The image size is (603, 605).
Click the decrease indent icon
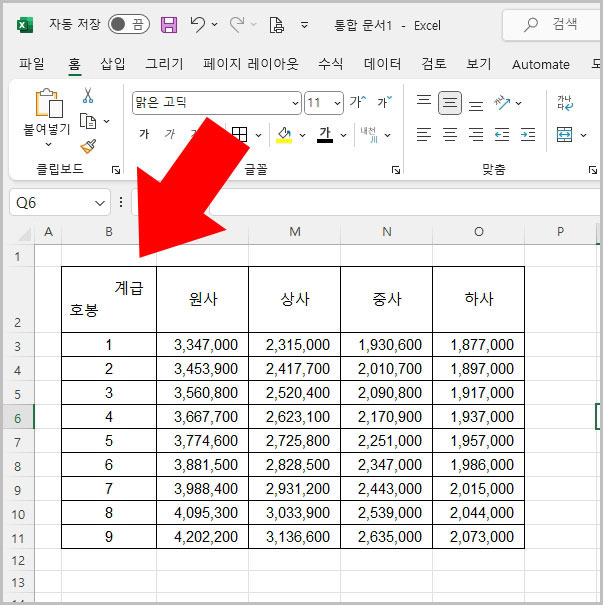pyautogui.click(x=502, y=135)
